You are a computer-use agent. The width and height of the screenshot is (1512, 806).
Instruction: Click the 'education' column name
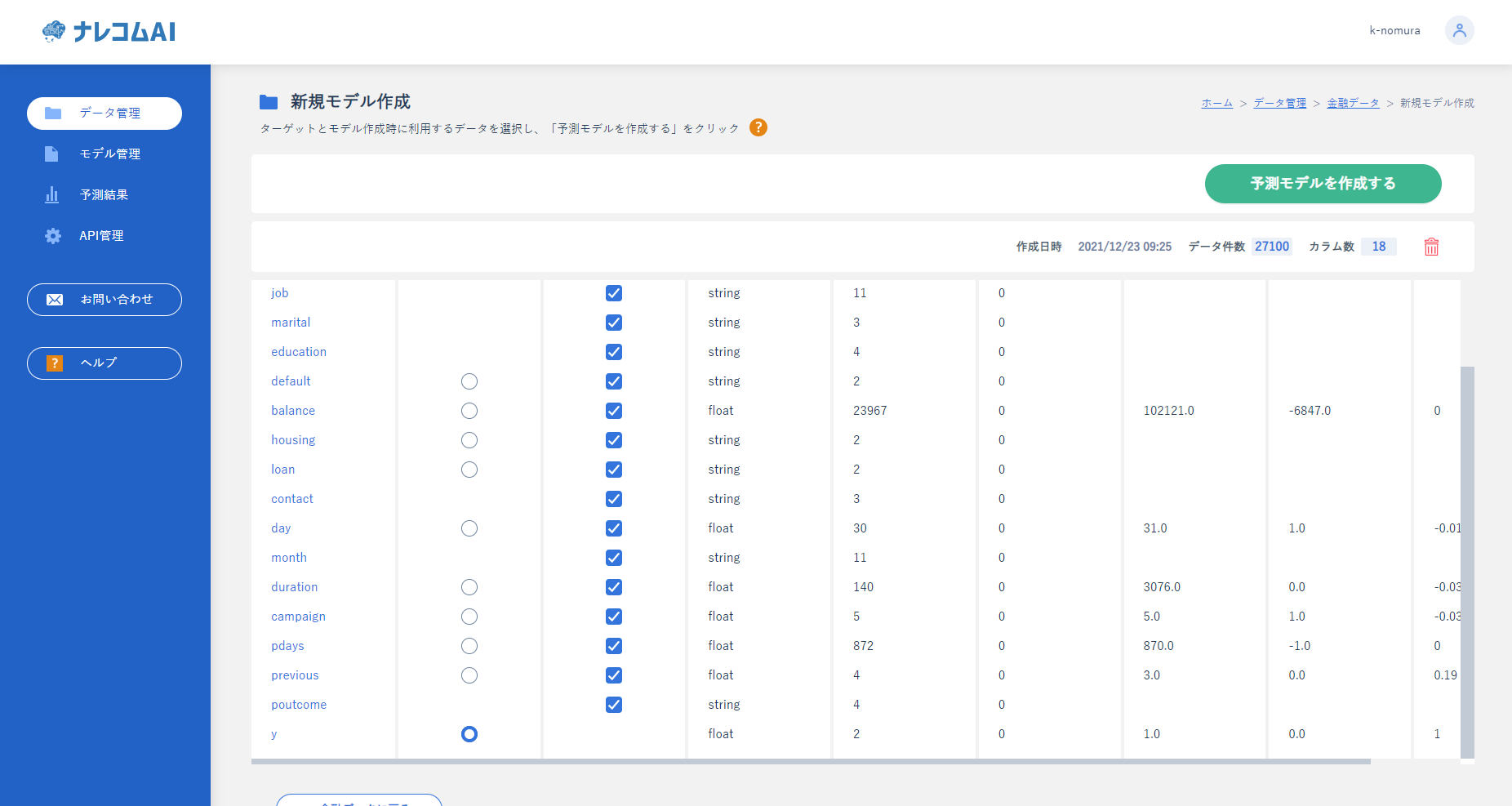click(299, 352)
